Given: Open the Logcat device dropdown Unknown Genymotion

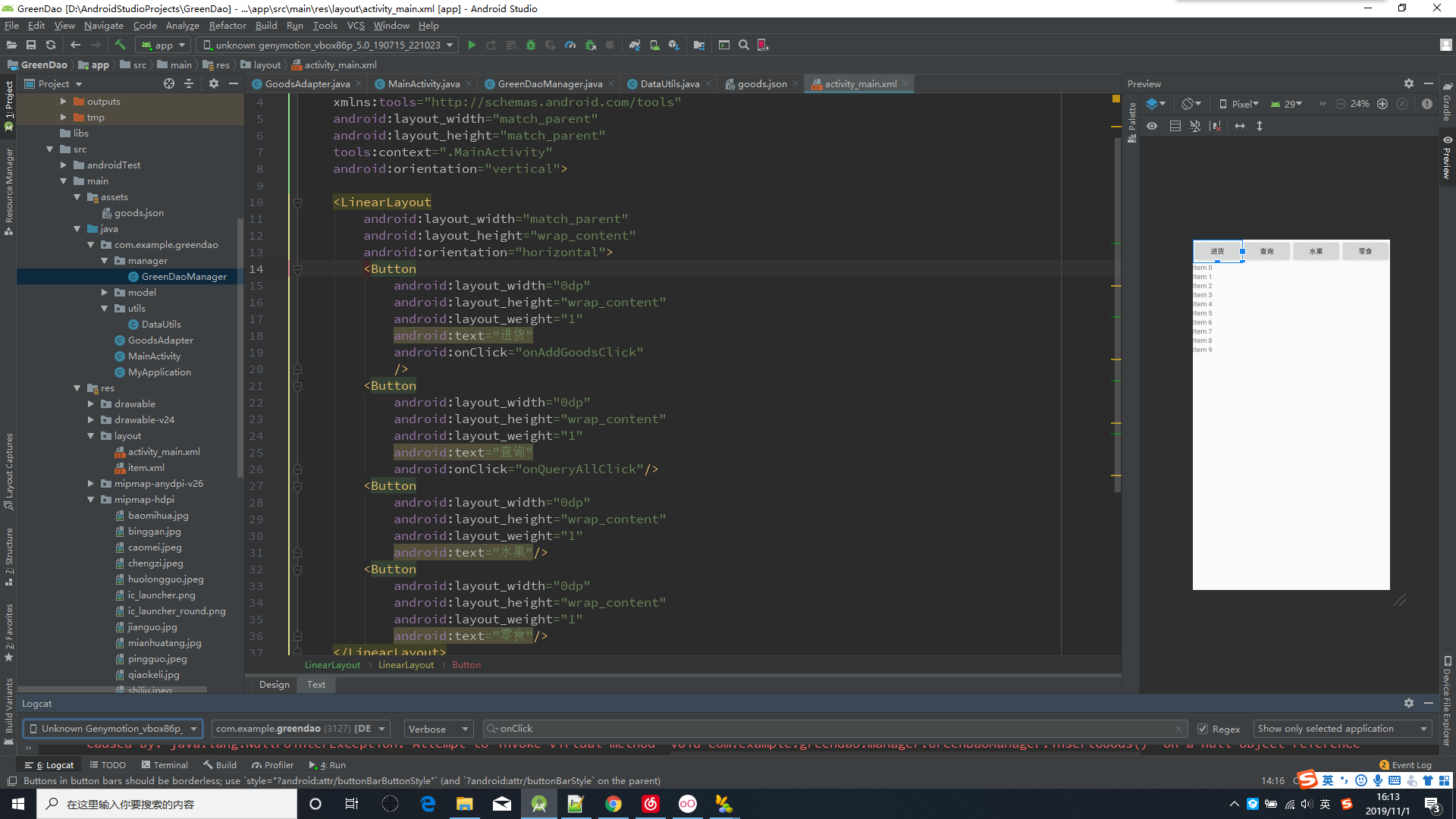Looking at the screenshot, I should pyautogui.click(x=113, y=729).
